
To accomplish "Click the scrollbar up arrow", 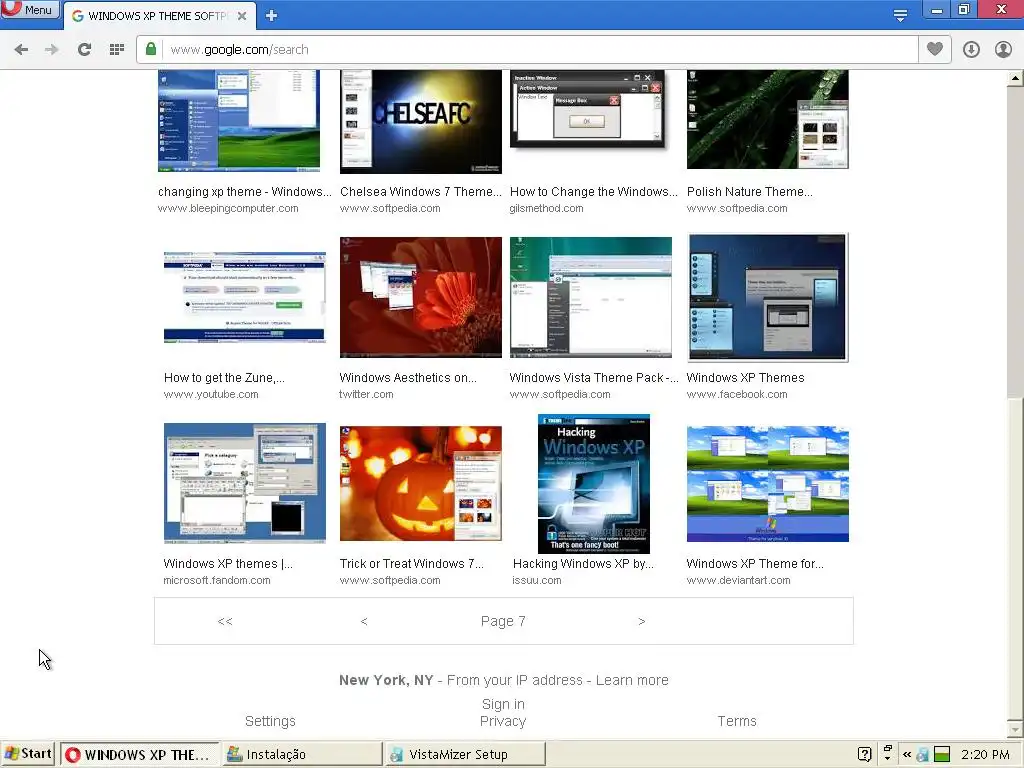I will point(1015,78).
